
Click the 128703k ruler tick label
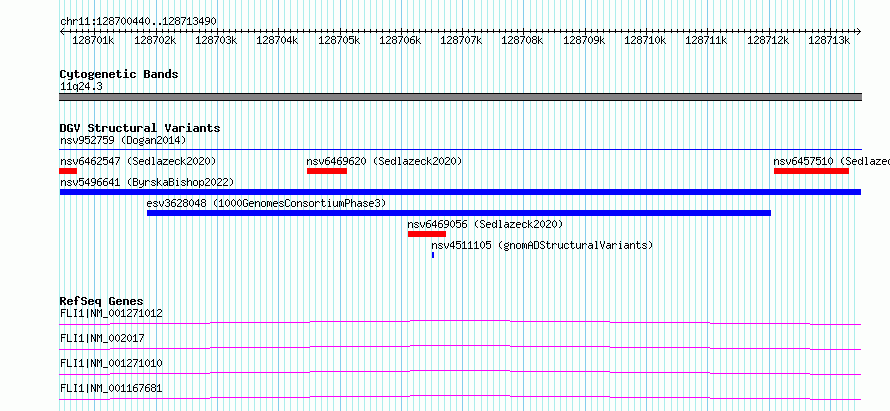click(216, 40)
